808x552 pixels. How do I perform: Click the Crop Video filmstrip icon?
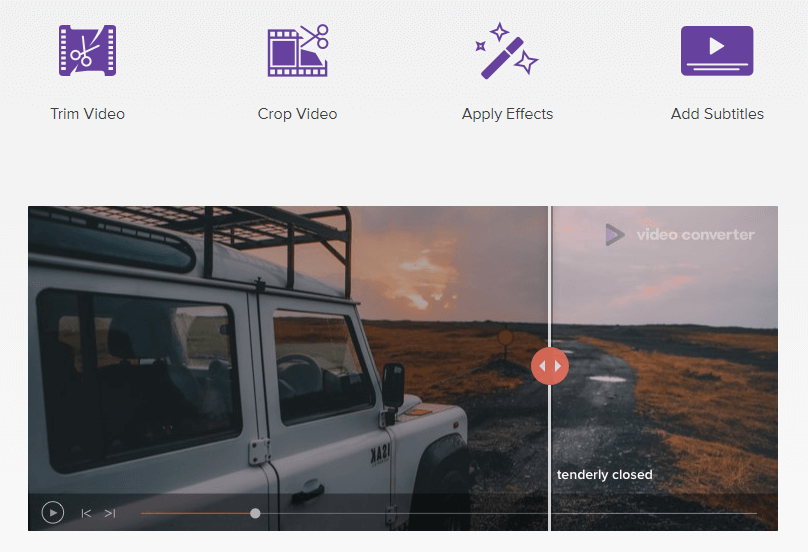pyautogui.click(x=298, y=51)
